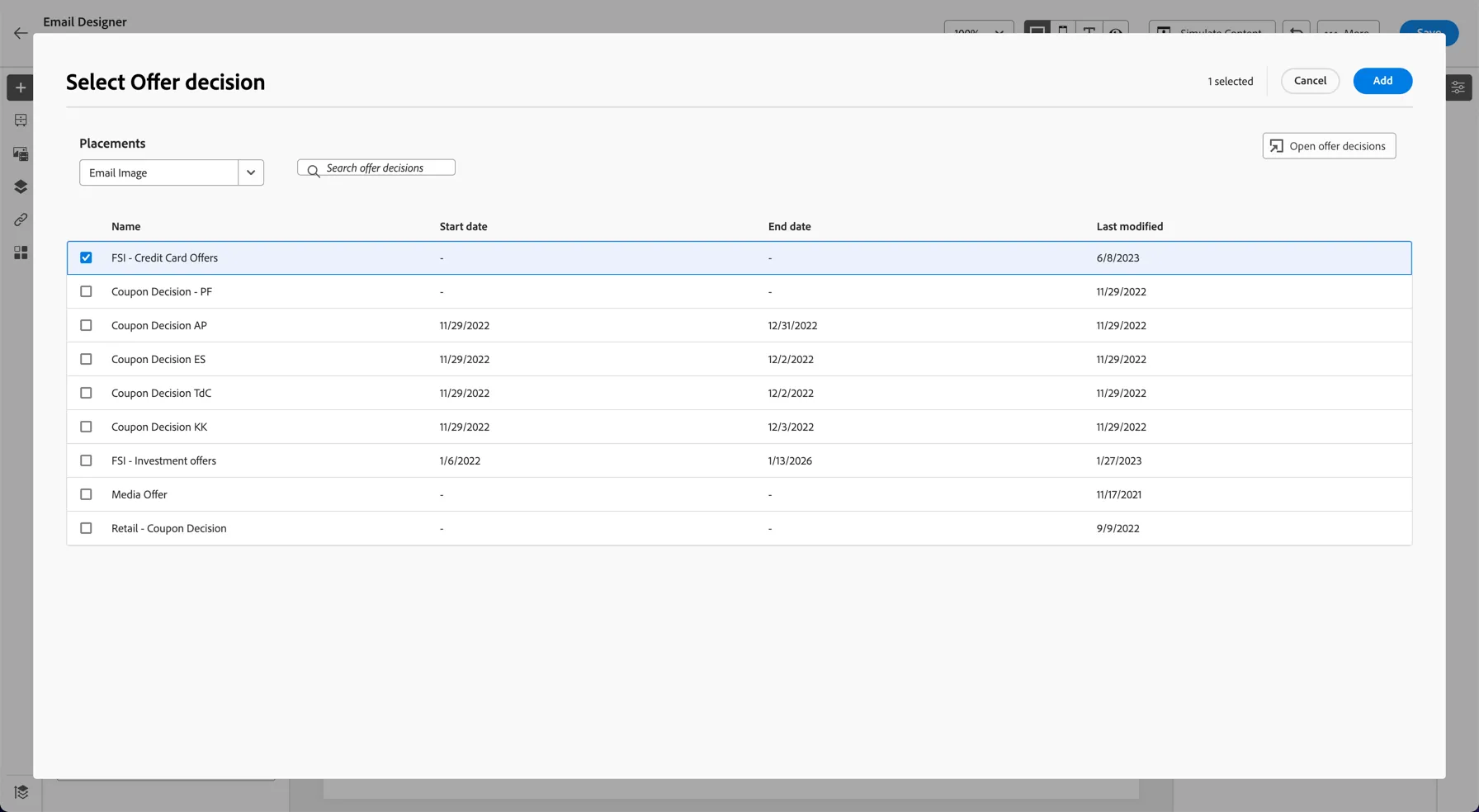This screenshot has height=812, width=1479.
Task: Open the layers stack icon in sidebar
Action: (21, 186)
